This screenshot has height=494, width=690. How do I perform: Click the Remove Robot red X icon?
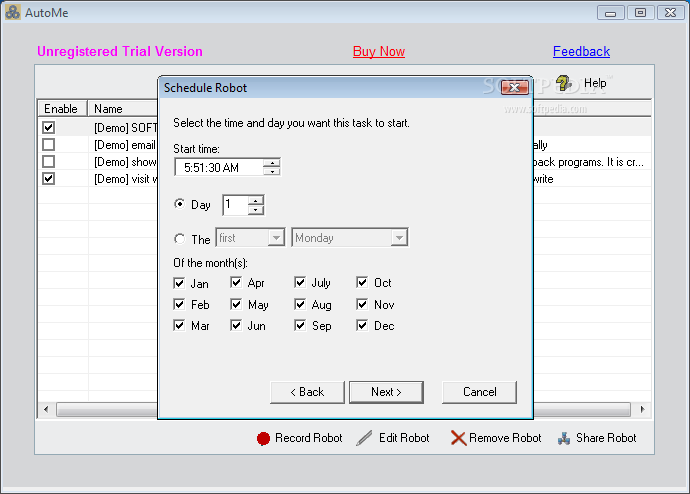pos(458,438)
